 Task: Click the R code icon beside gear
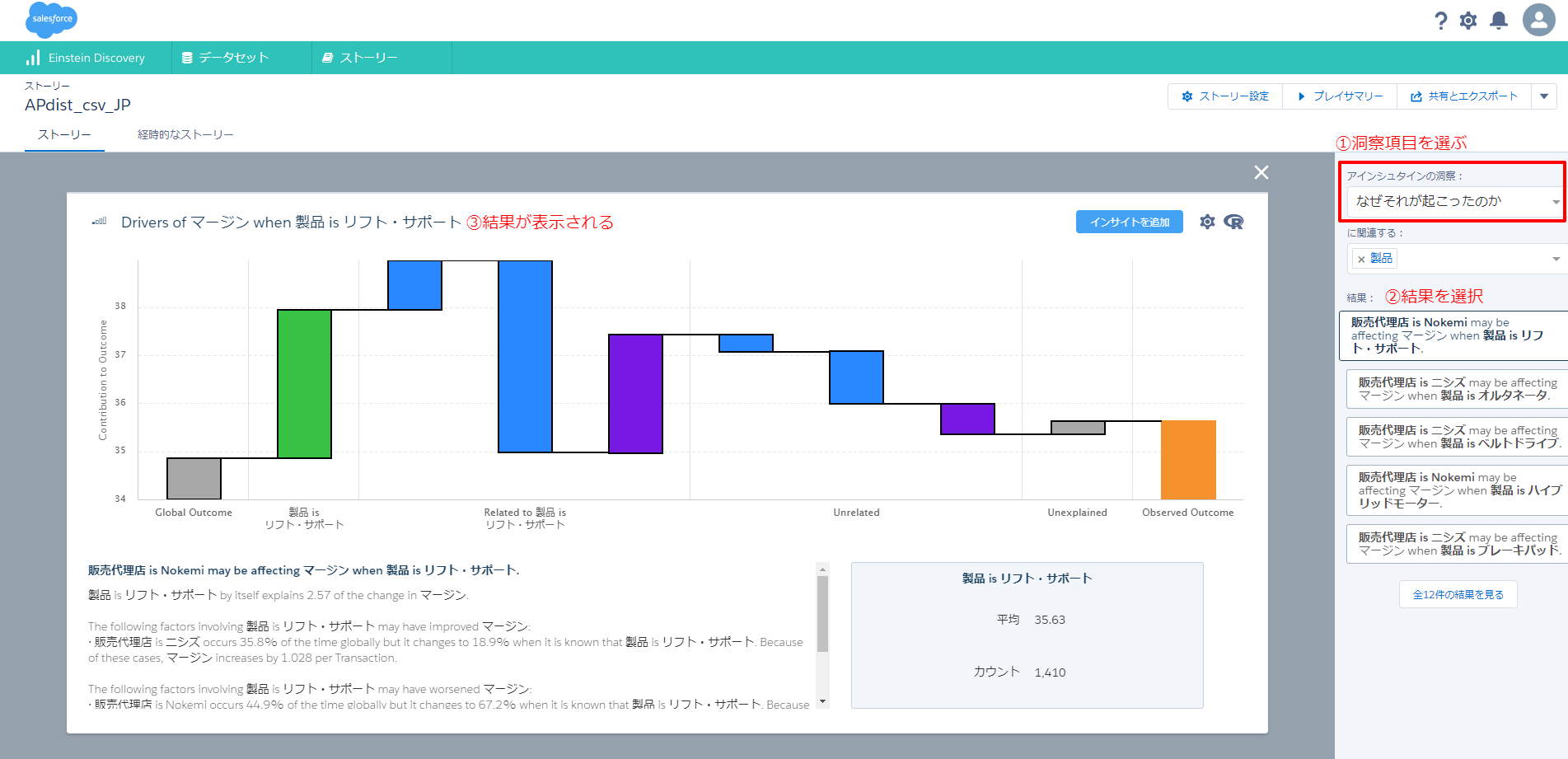(1233, 222)
